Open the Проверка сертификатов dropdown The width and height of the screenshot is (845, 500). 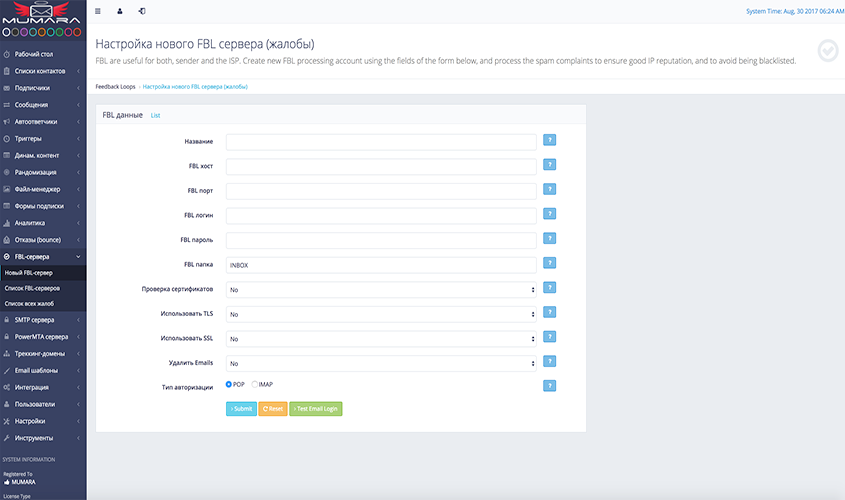(381, 290)
